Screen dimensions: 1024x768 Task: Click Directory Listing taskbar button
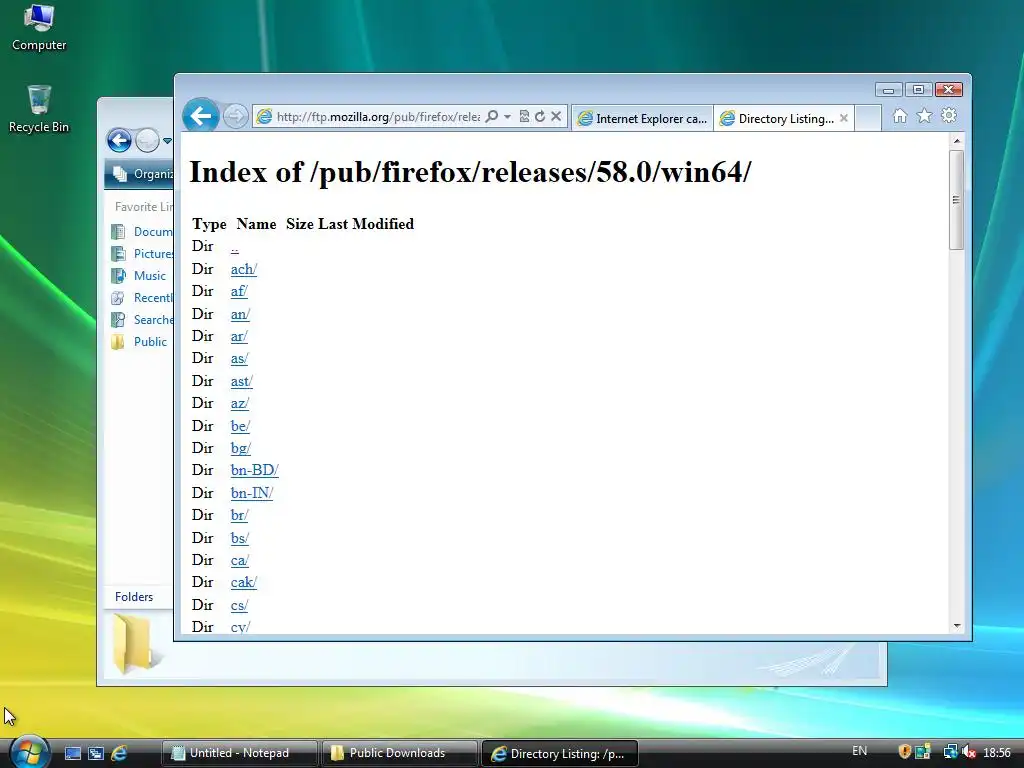(559, 754)
